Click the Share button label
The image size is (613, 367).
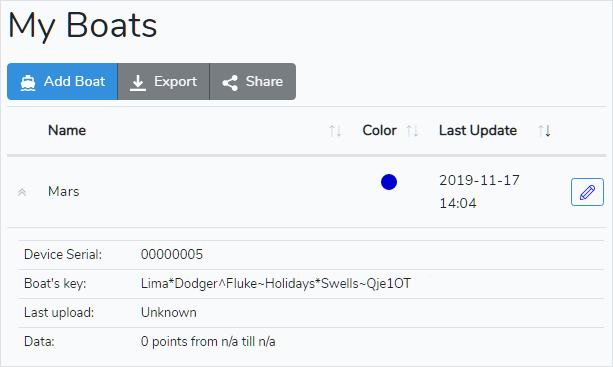(x=264, y=81)
